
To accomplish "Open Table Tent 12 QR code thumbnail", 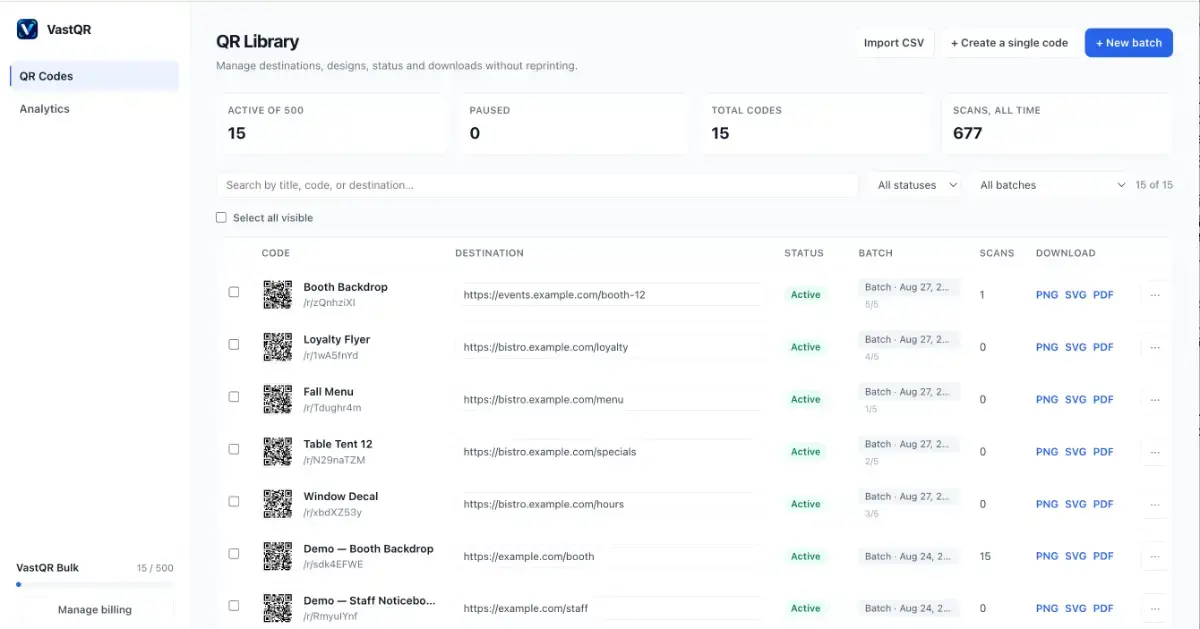I will [x=278, y=451].
